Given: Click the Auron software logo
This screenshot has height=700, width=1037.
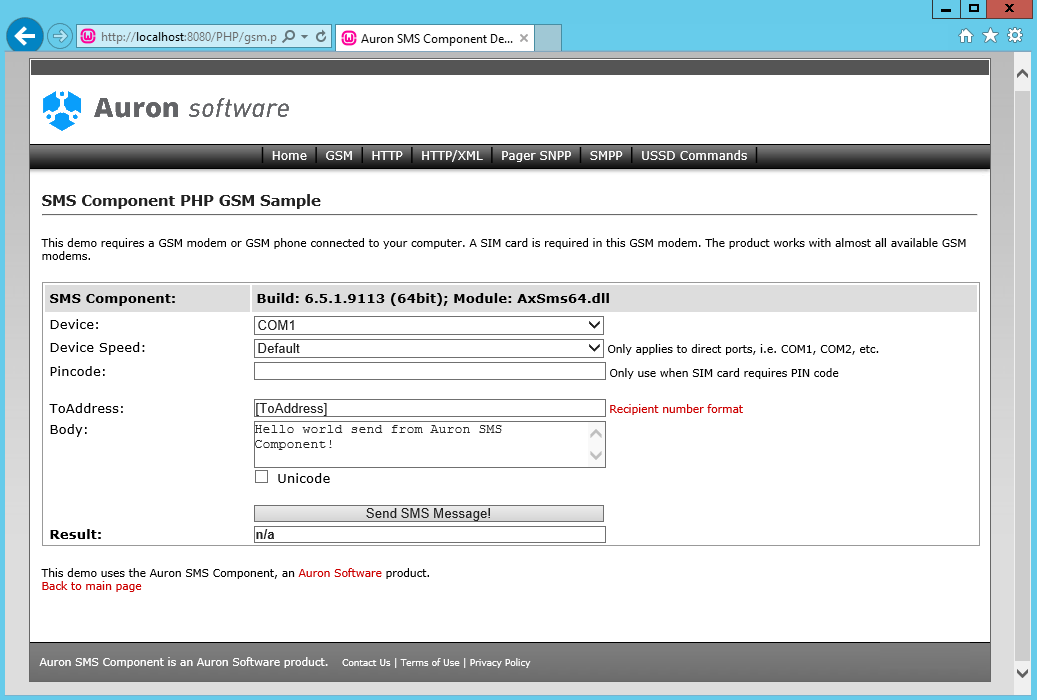Looking at the screenshot, I should pyautogui.click(x=166, y=109).
